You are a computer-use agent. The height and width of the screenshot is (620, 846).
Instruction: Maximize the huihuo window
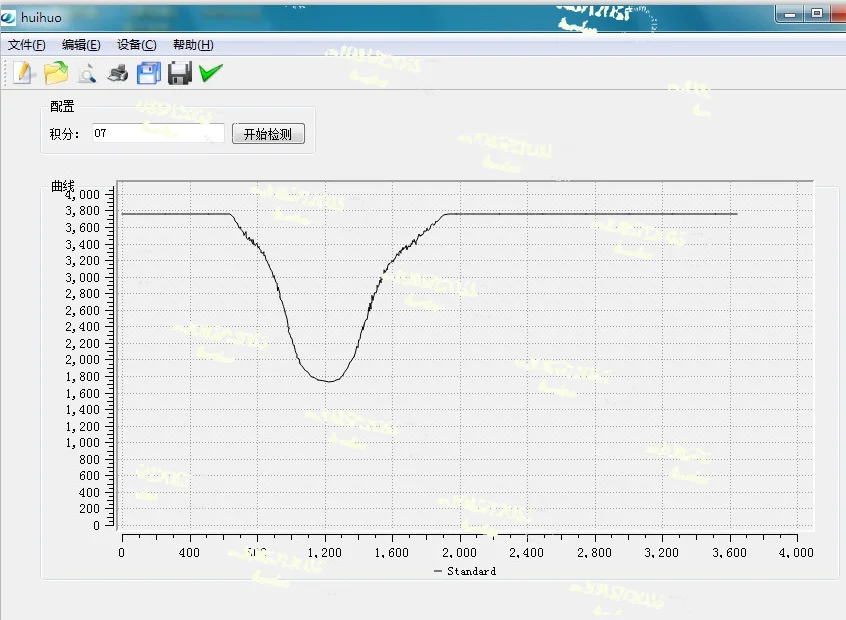point(817,13)
